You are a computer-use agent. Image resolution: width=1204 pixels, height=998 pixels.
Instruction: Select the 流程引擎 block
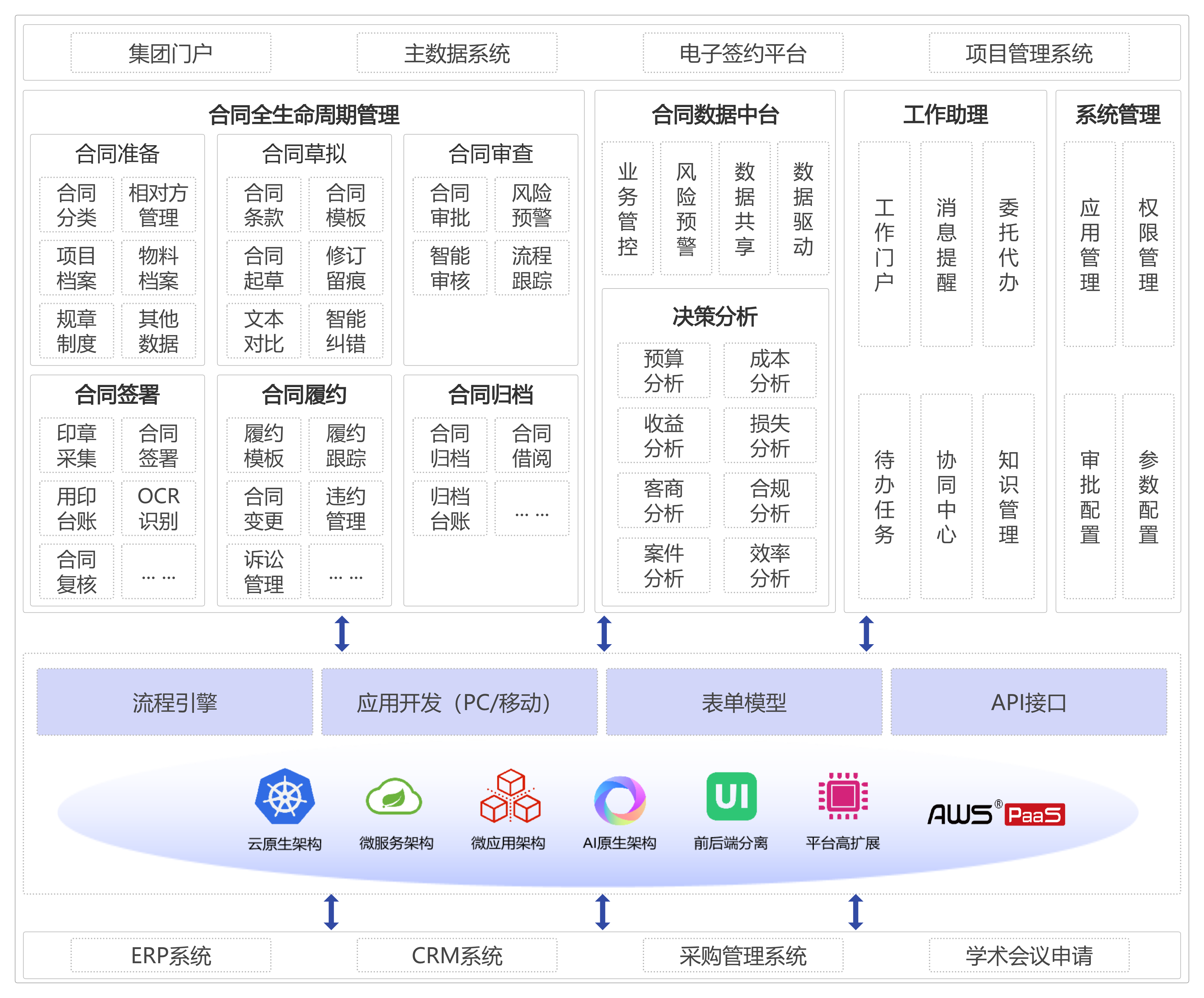tap(175, 702)
